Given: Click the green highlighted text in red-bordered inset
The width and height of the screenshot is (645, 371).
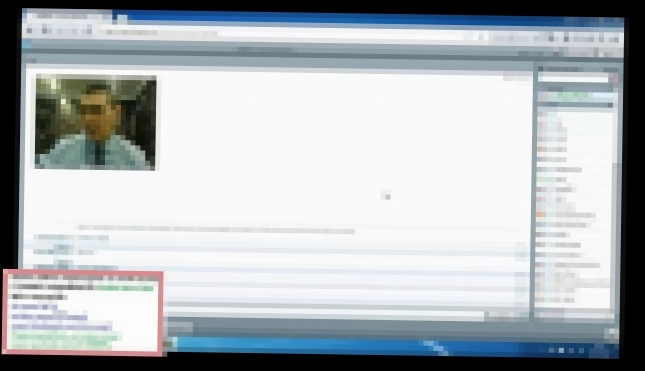Looking at the screenshot, I should tap(125, 288).
